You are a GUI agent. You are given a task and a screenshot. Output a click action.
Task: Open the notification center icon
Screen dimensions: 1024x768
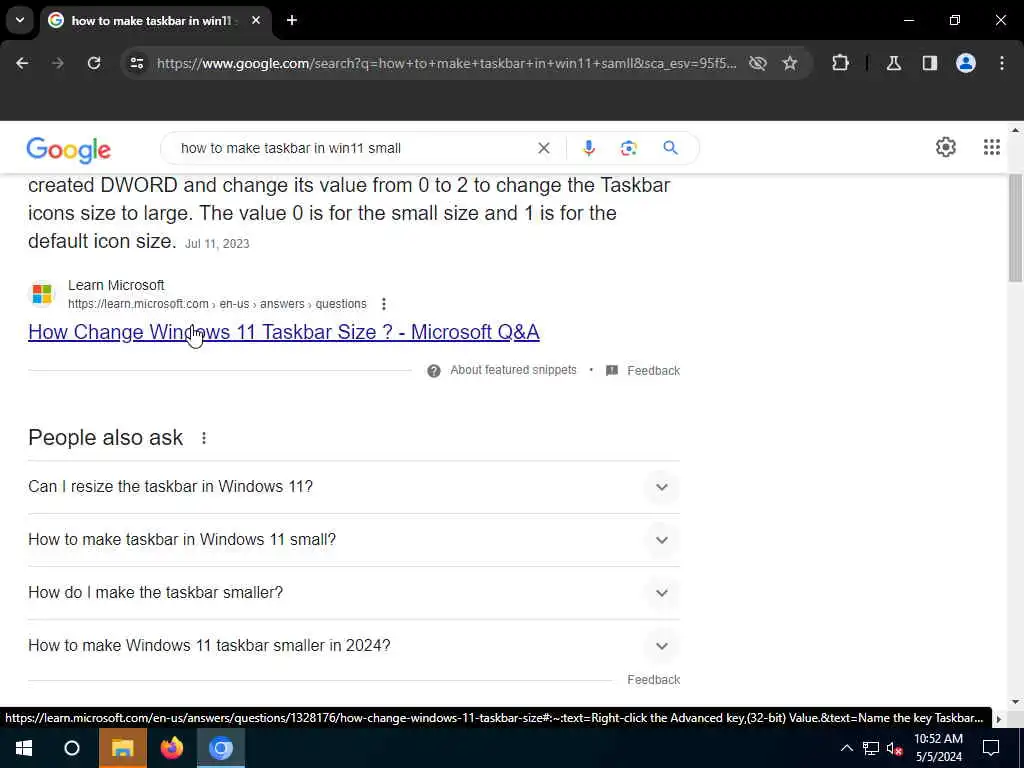(x=991, y=748)
